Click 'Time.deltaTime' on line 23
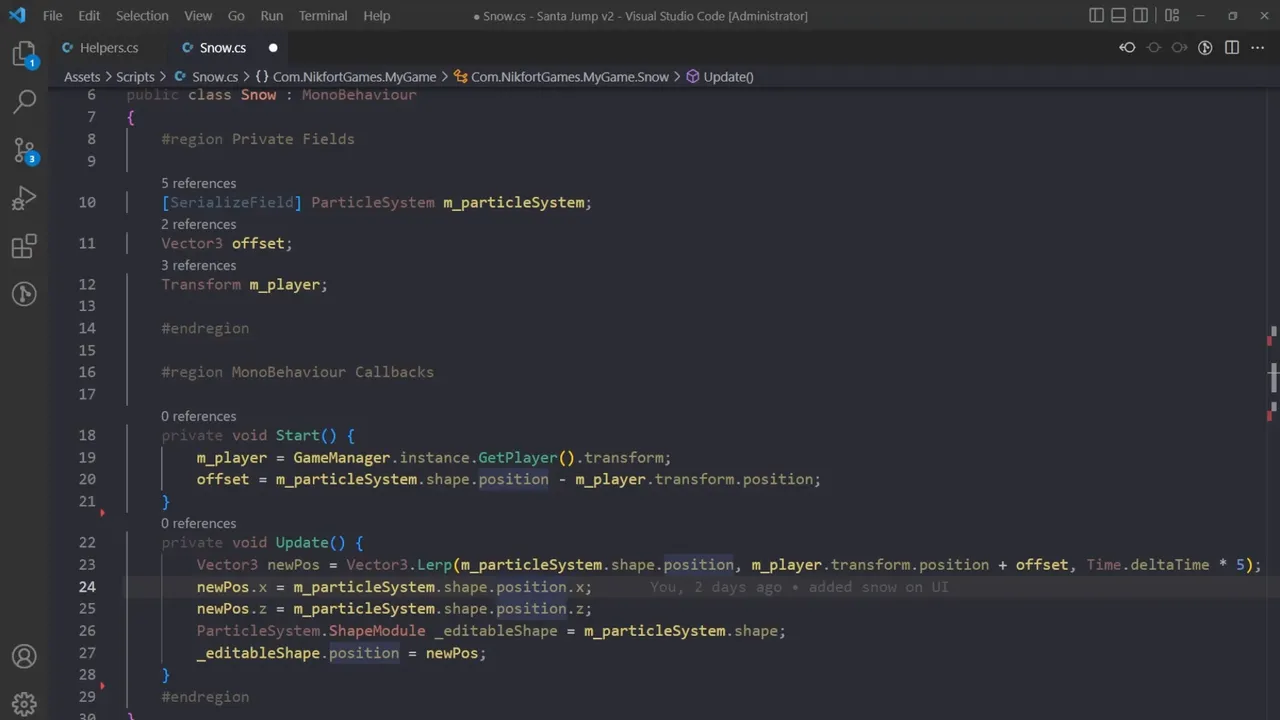 point(1148,565)
